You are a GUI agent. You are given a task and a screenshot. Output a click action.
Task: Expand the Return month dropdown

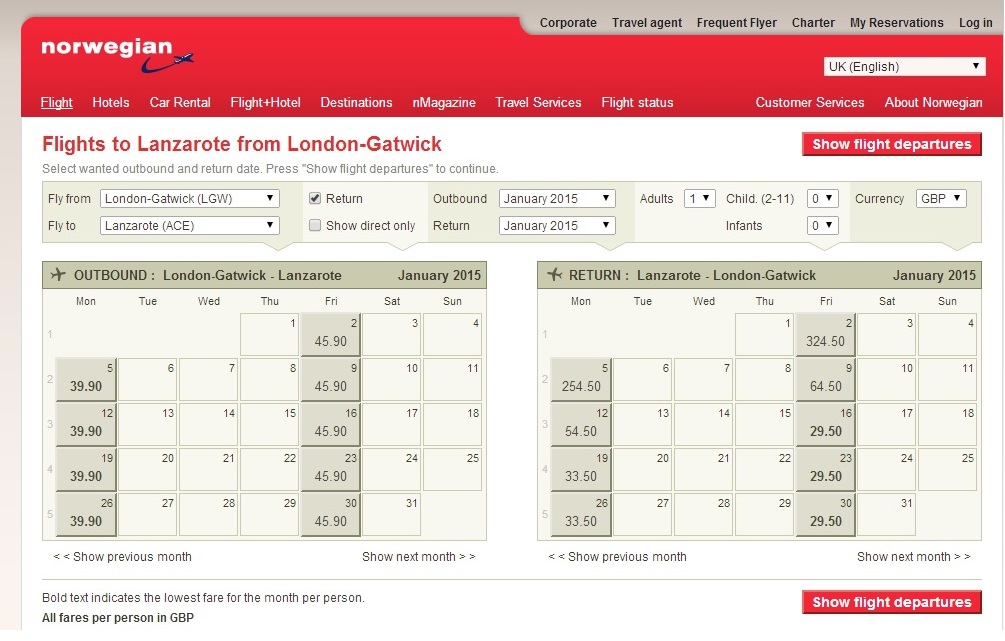[557, 226]
